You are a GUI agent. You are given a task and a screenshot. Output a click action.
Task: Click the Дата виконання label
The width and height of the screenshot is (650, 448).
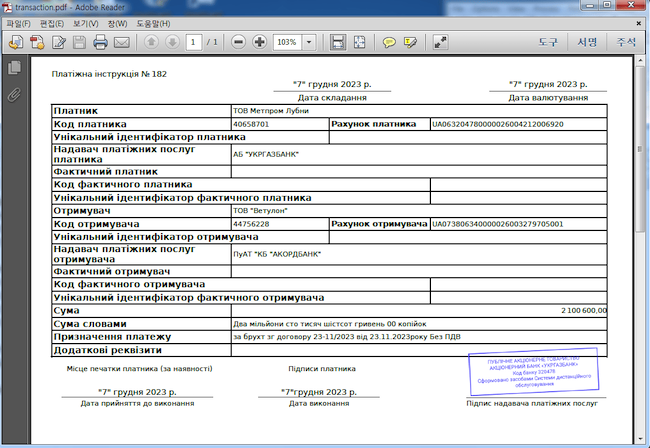[x=319, y=403]
